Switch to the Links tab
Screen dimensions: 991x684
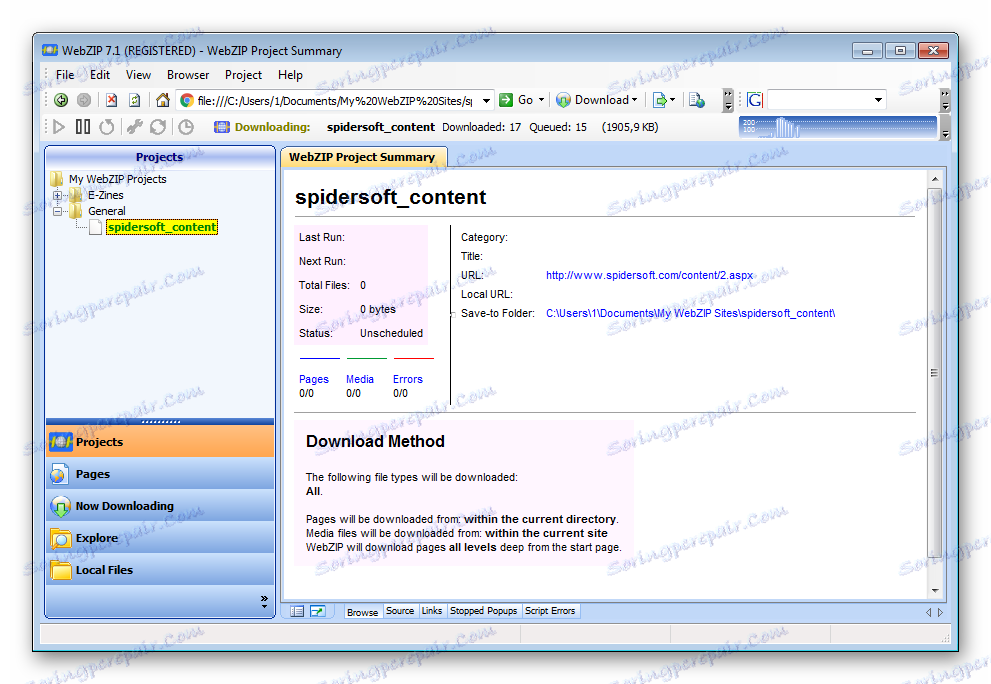coord(432,611)
